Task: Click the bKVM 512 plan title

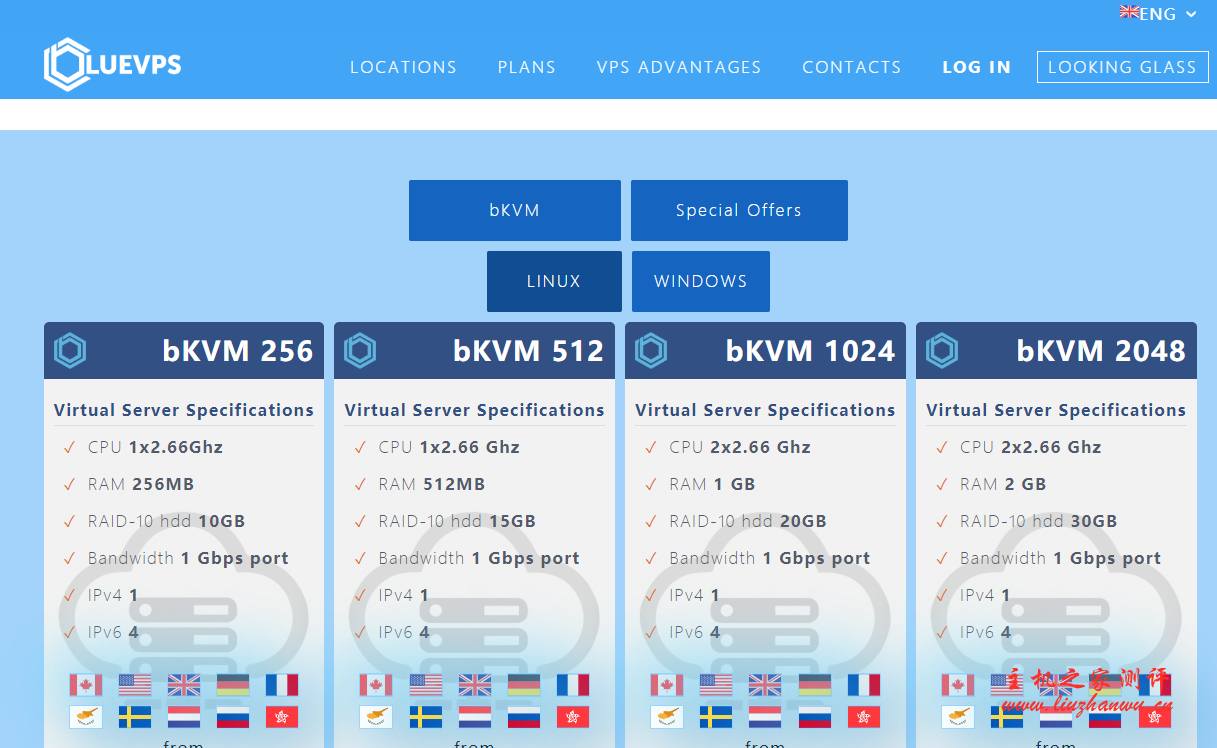Action: coord(529,351)
